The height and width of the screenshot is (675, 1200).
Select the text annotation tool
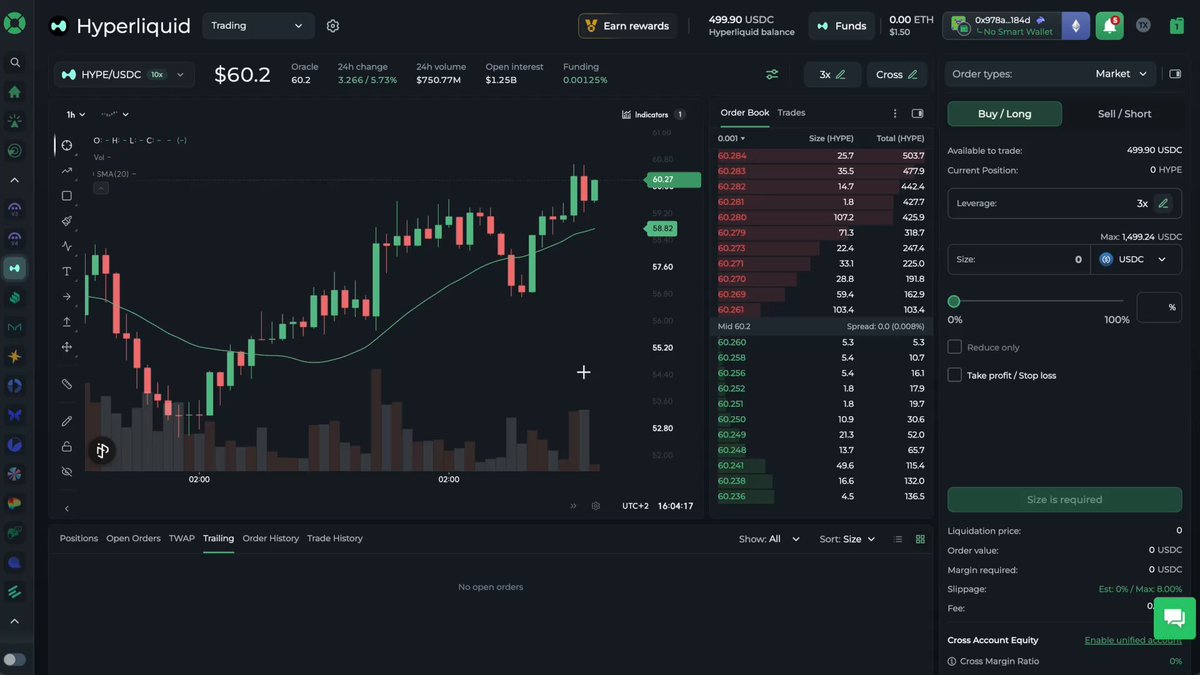[67, 272]
